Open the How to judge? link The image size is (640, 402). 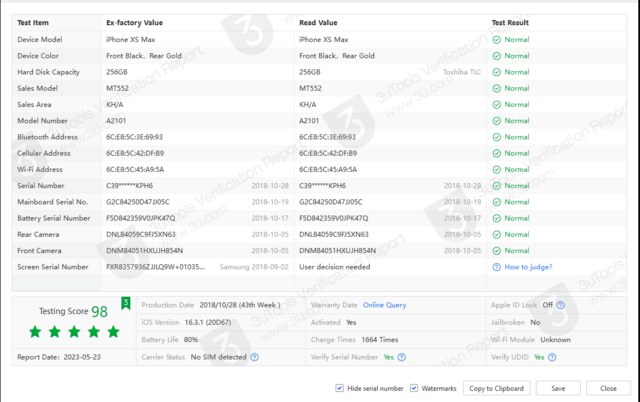pyautogui.click(x=528, y=267)
